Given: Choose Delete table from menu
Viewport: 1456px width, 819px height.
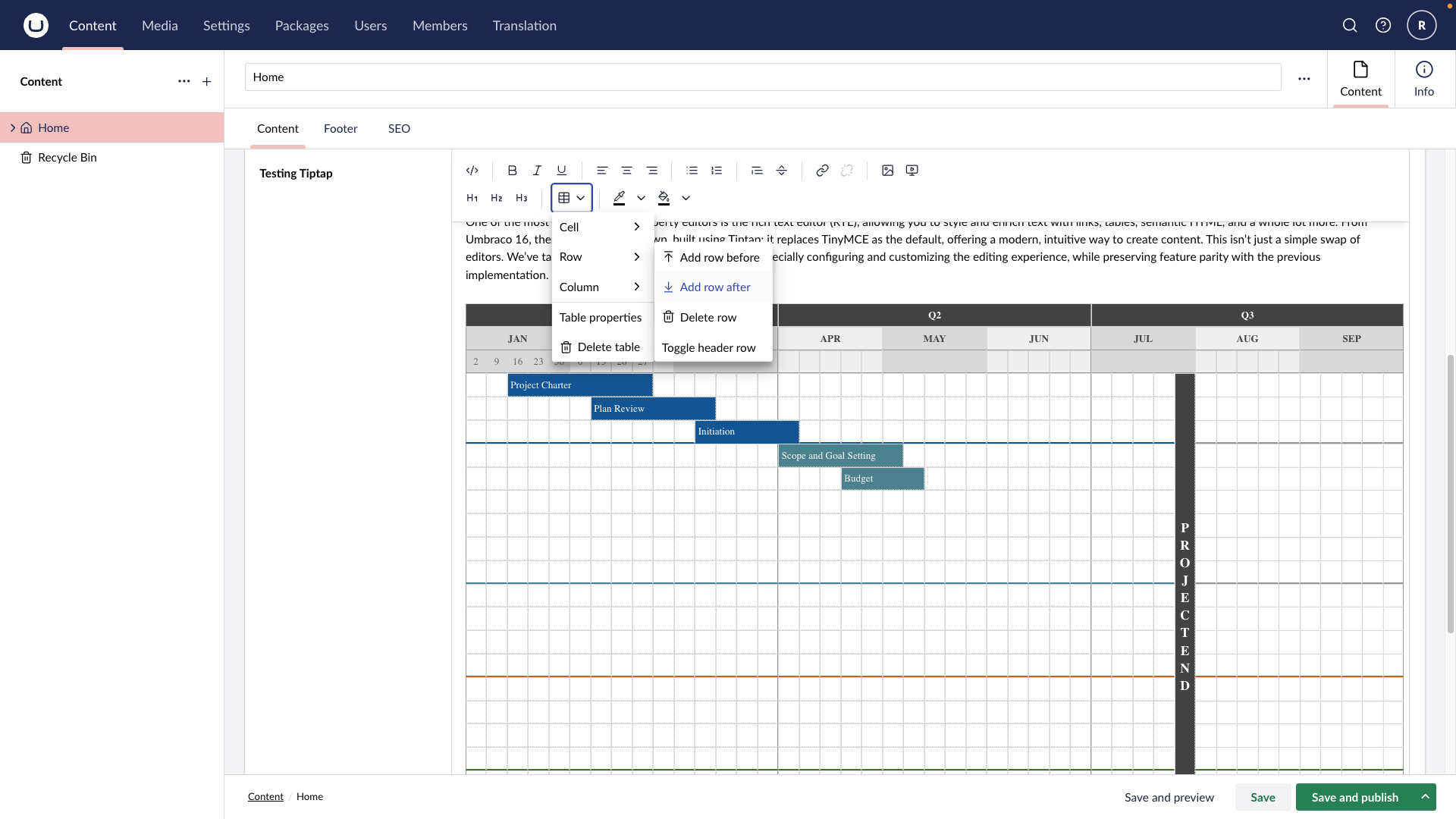Looking at the screenshot, I should pyautogui.click(x=600, y=347).
